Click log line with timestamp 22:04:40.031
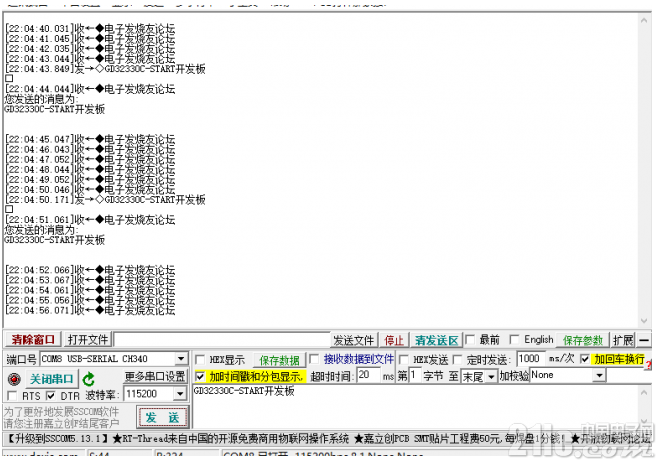Image resolution: width=657 pixels, height=461 pixels. (90, 28)
